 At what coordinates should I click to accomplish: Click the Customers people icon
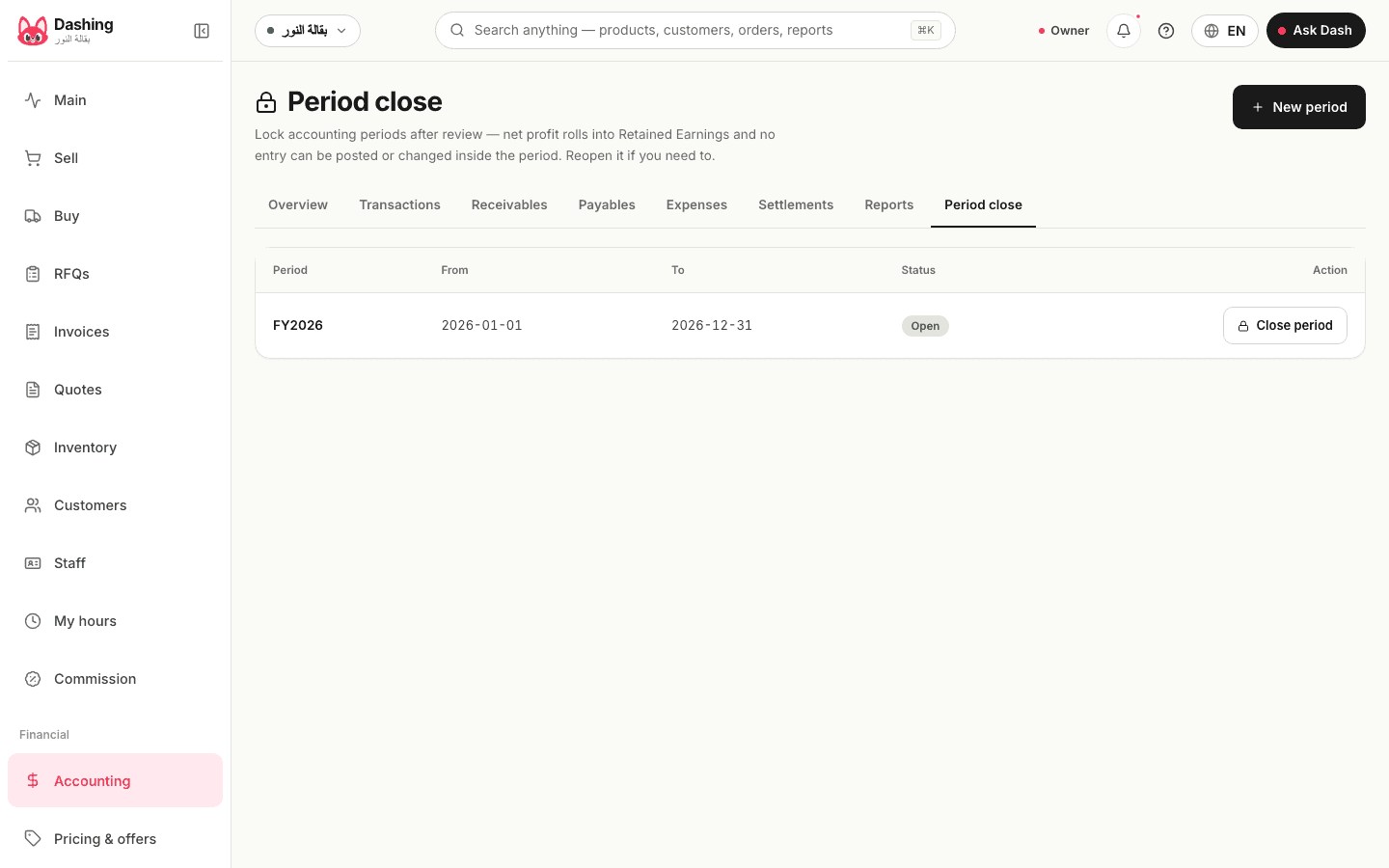[x=33, y=505]
